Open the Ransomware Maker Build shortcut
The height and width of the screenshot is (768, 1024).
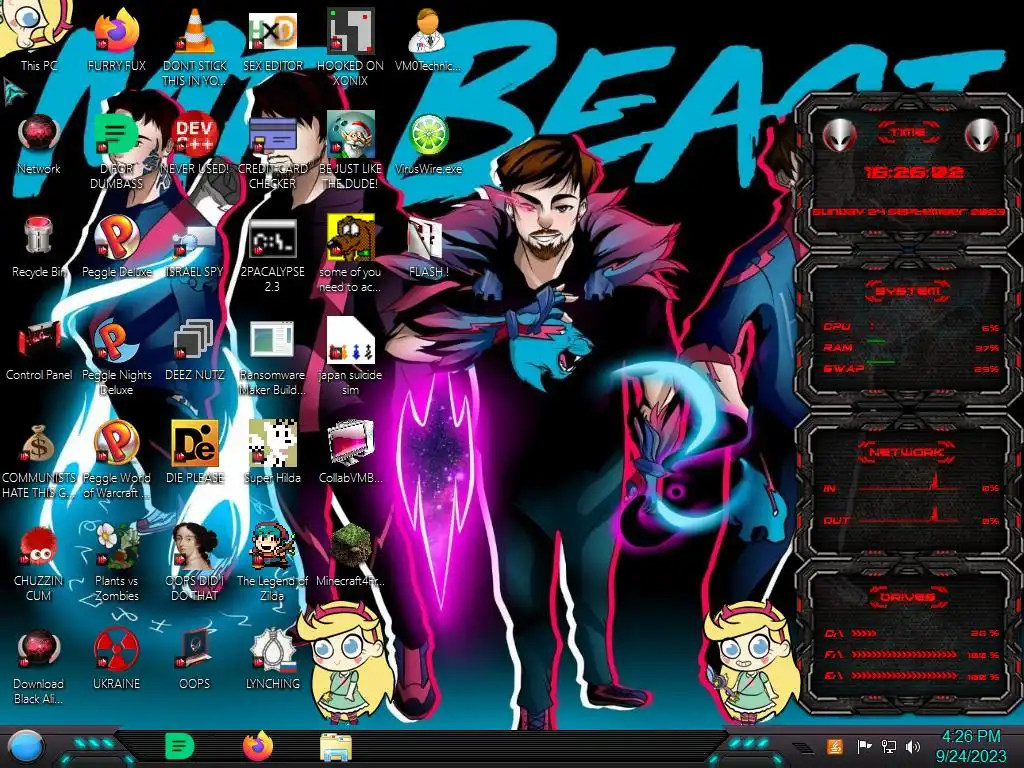(272, 340)
